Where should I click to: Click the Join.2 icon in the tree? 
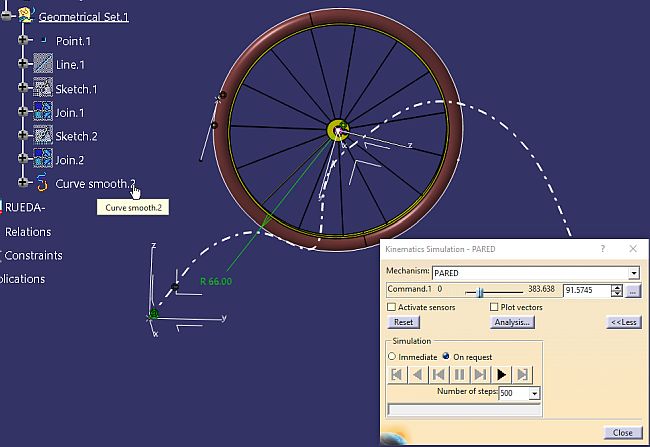click(x=43, y=159)
